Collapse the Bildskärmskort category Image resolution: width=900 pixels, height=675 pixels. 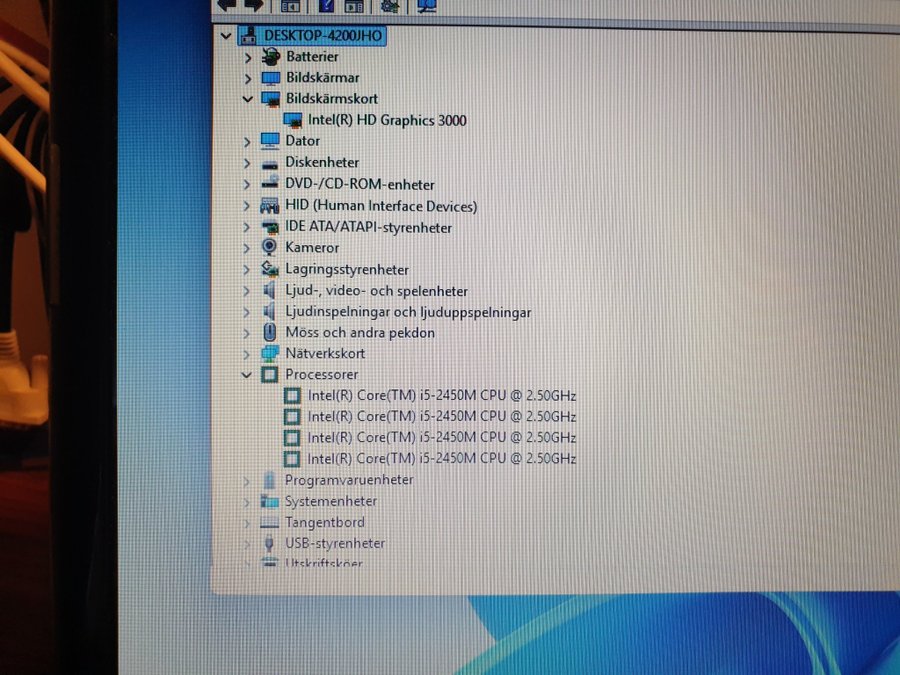tap(247, 99)
